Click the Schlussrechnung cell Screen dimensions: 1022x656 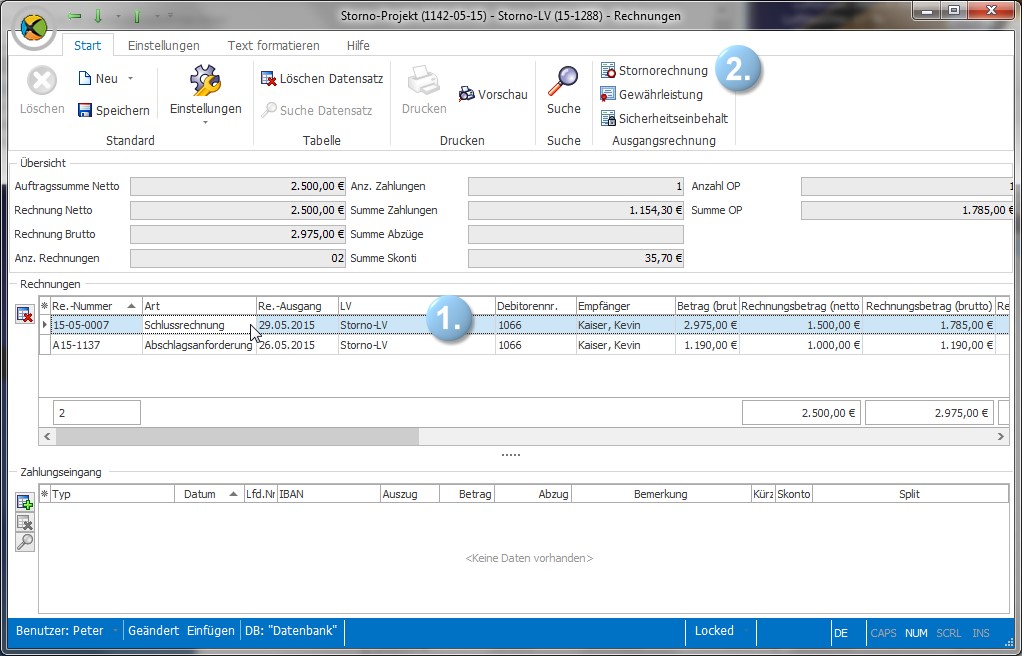tap(199, 325)
